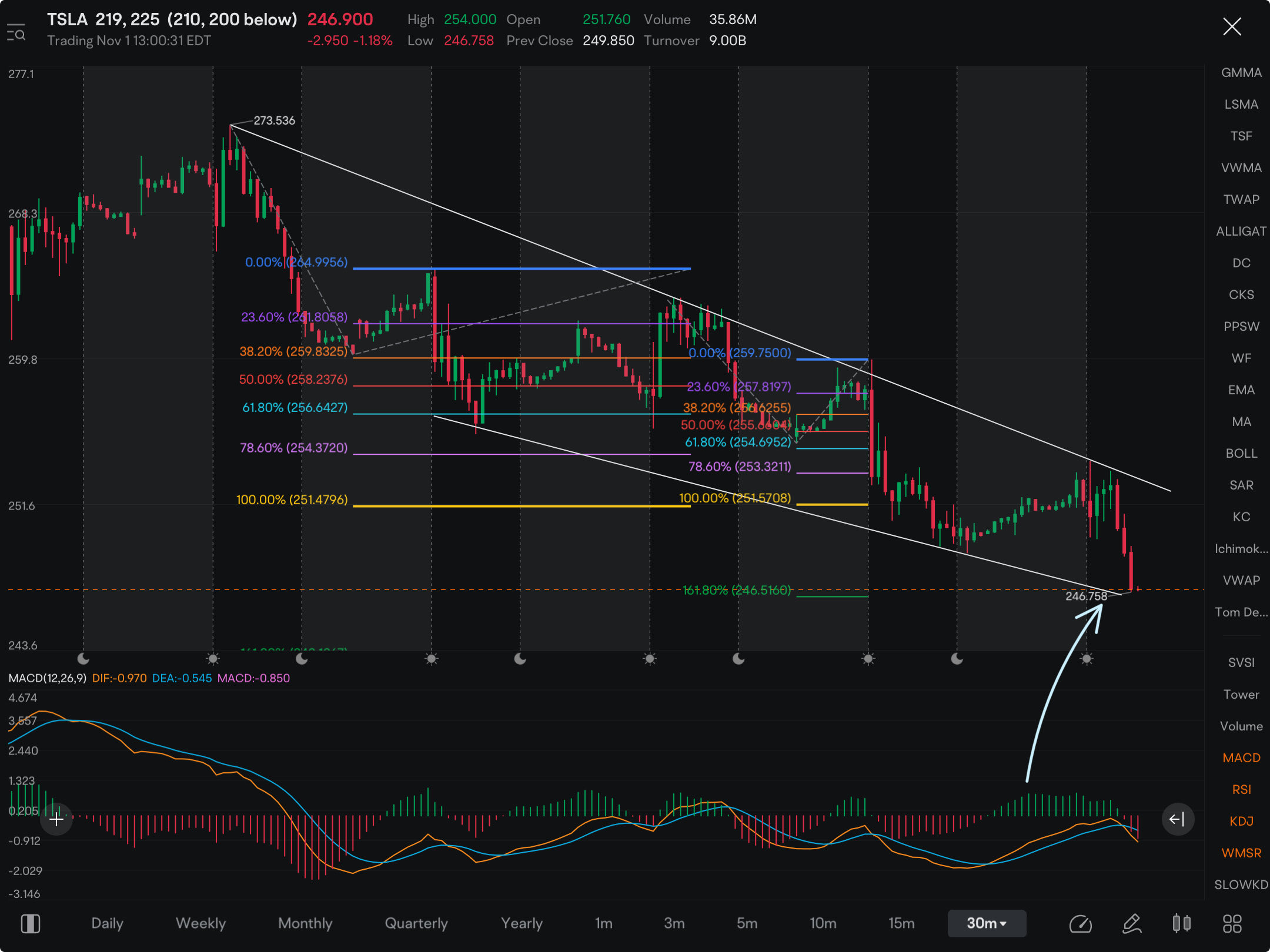Switch to Yearly timeframe
The image size is (1270, 952).
pyautogui.click(x=522, y=923)
